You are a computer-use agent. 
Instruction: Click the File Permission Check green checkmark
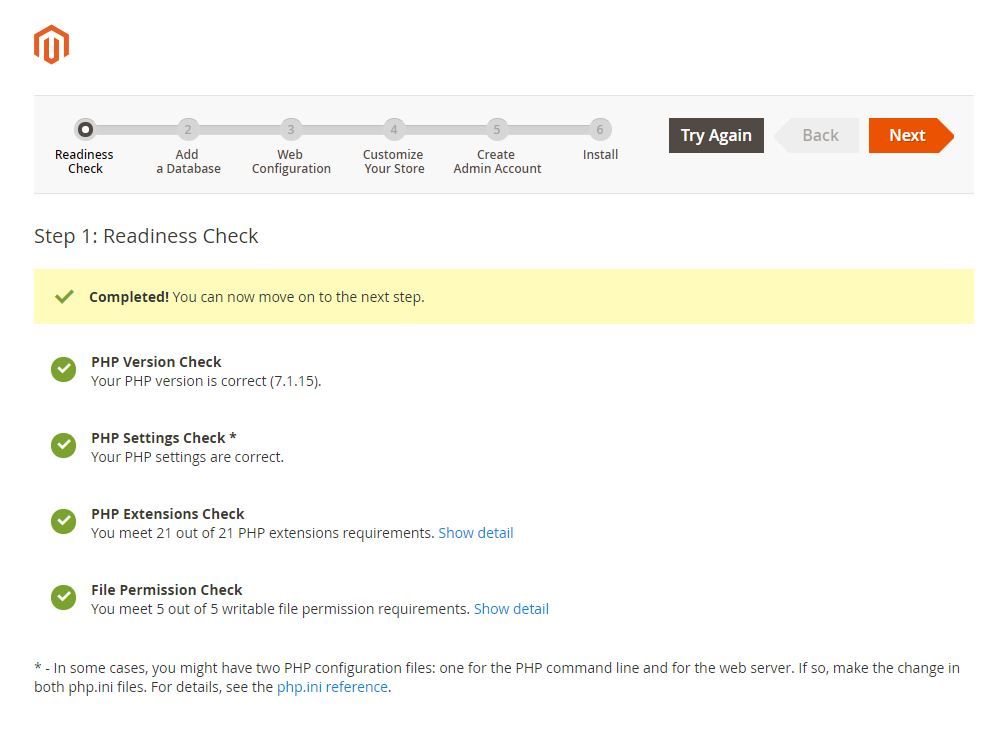coord(63,598)
